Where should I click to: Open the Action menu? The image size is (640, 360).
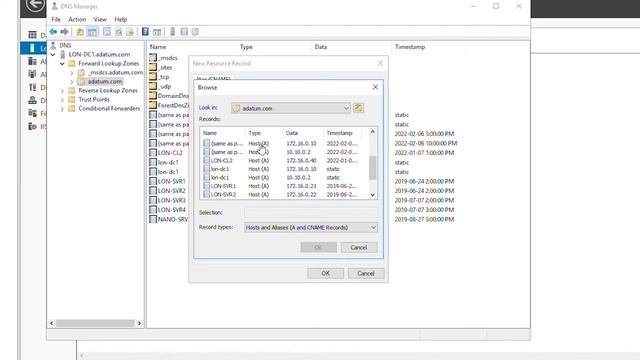coord(77,19)
